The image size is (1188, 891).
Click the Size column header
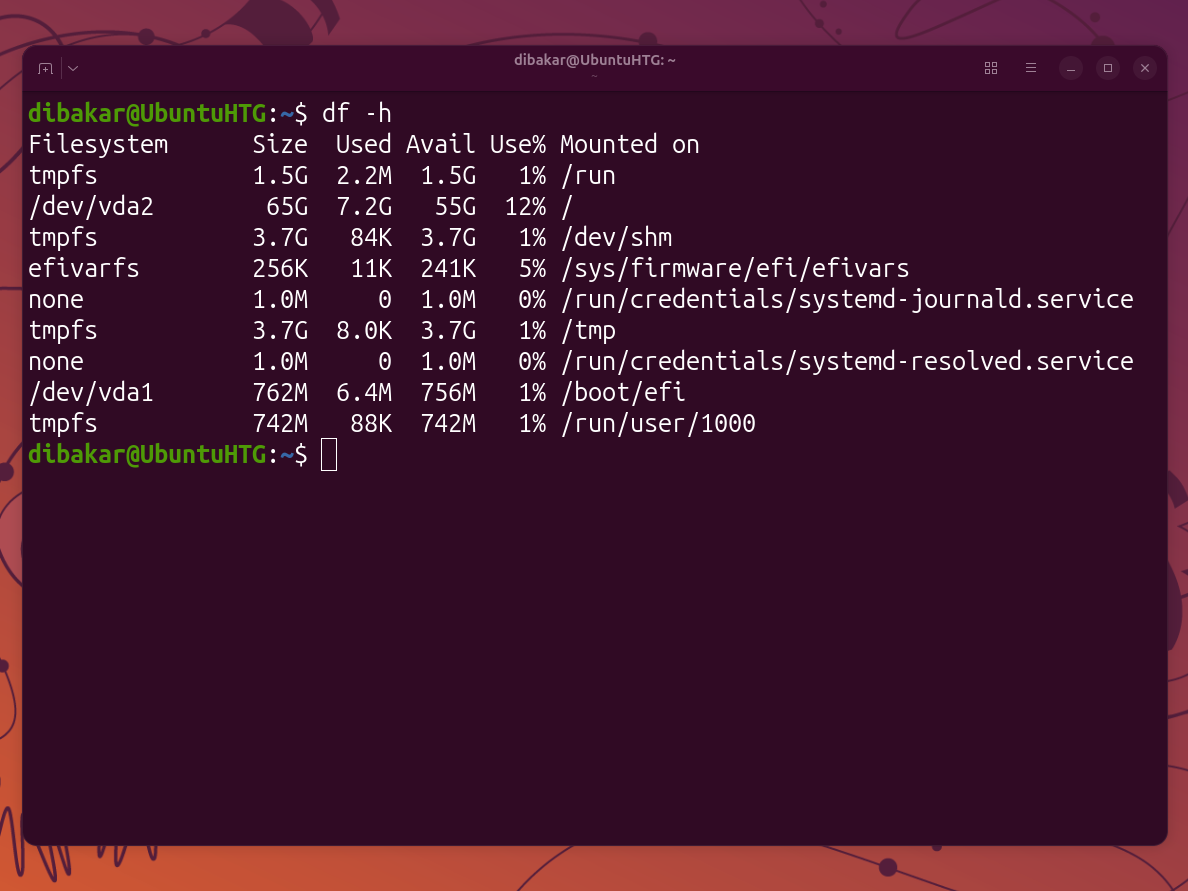point(280,145)
